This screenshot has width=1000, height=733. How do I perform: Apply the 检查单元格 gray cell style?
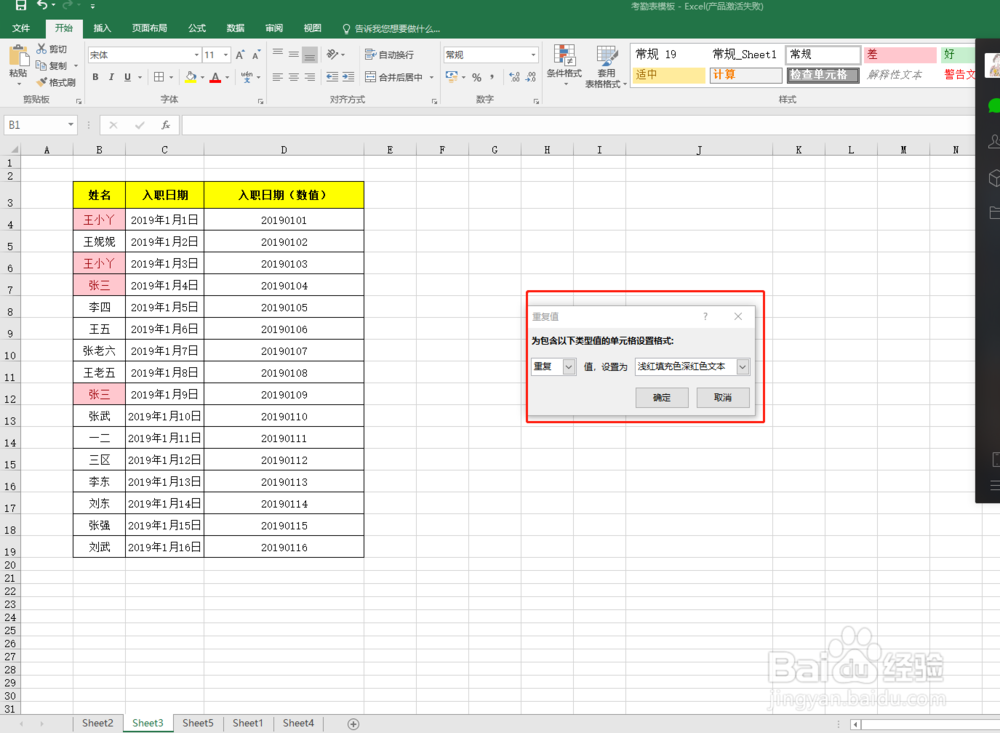[823, 75]
